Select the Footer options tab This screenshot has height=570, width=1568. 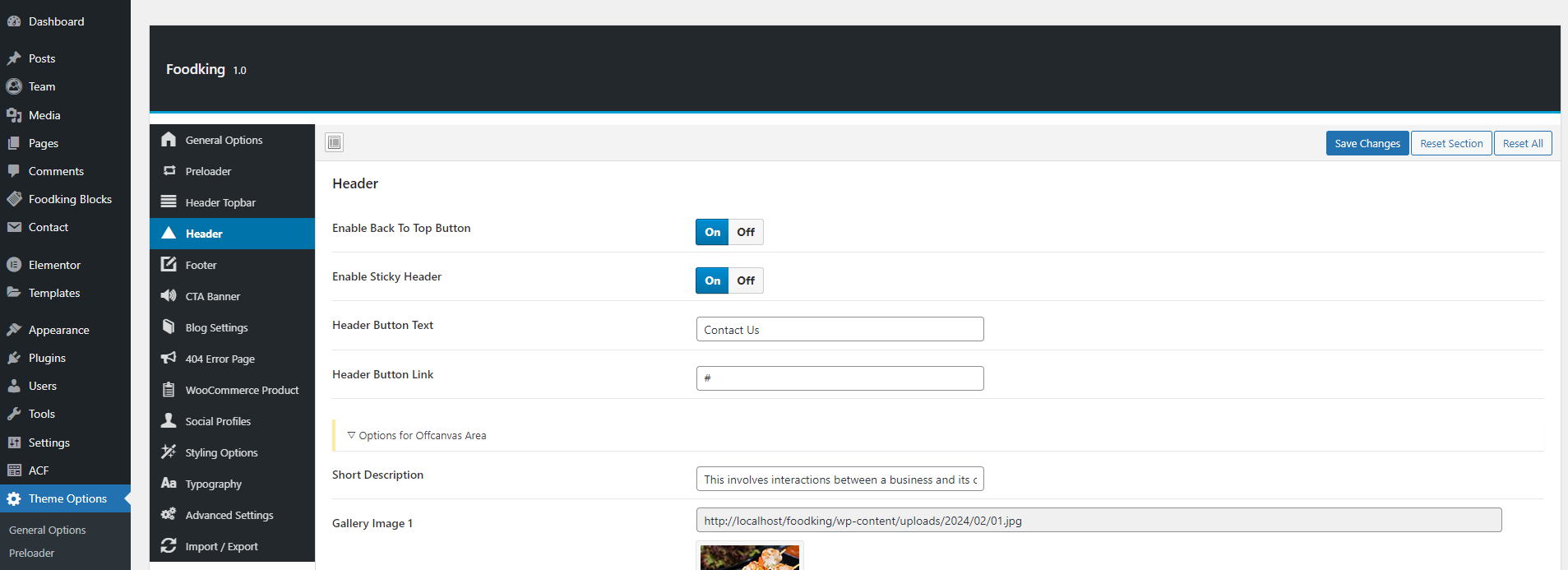[201, 265]
